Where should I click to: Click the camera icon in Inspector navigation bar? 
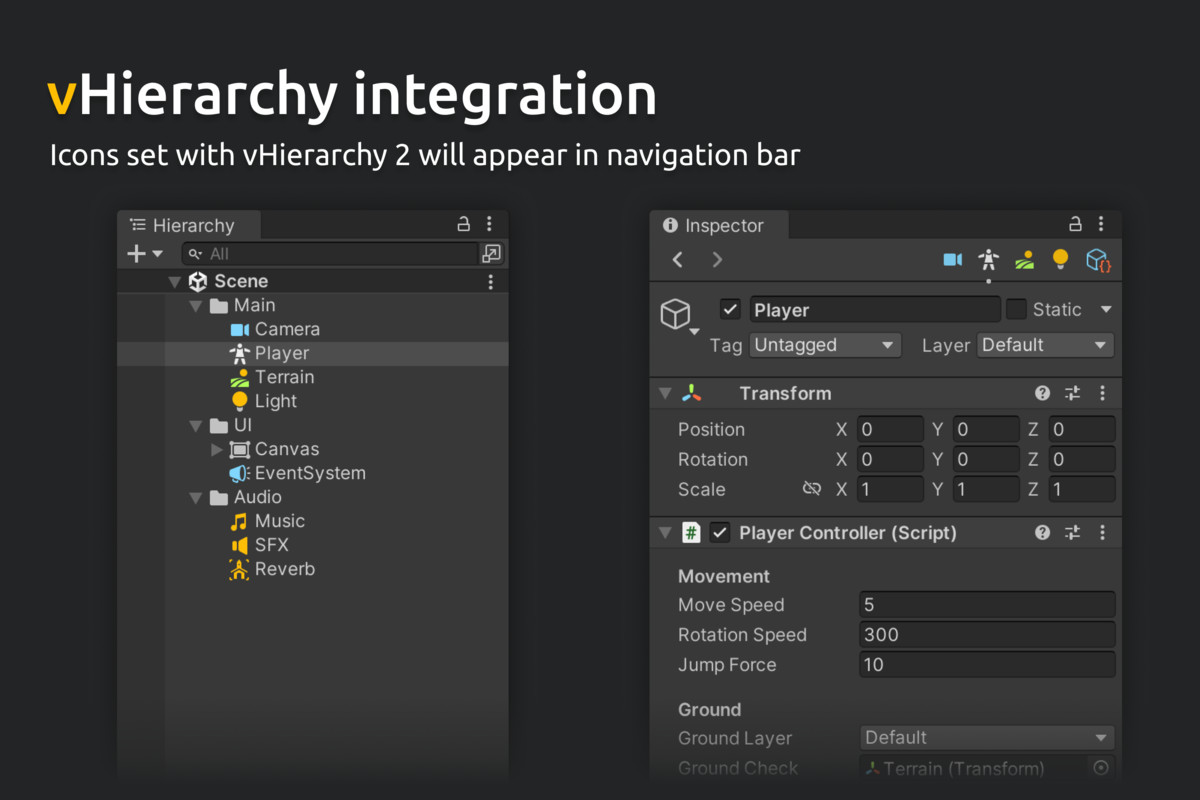(x=952, y=260)
